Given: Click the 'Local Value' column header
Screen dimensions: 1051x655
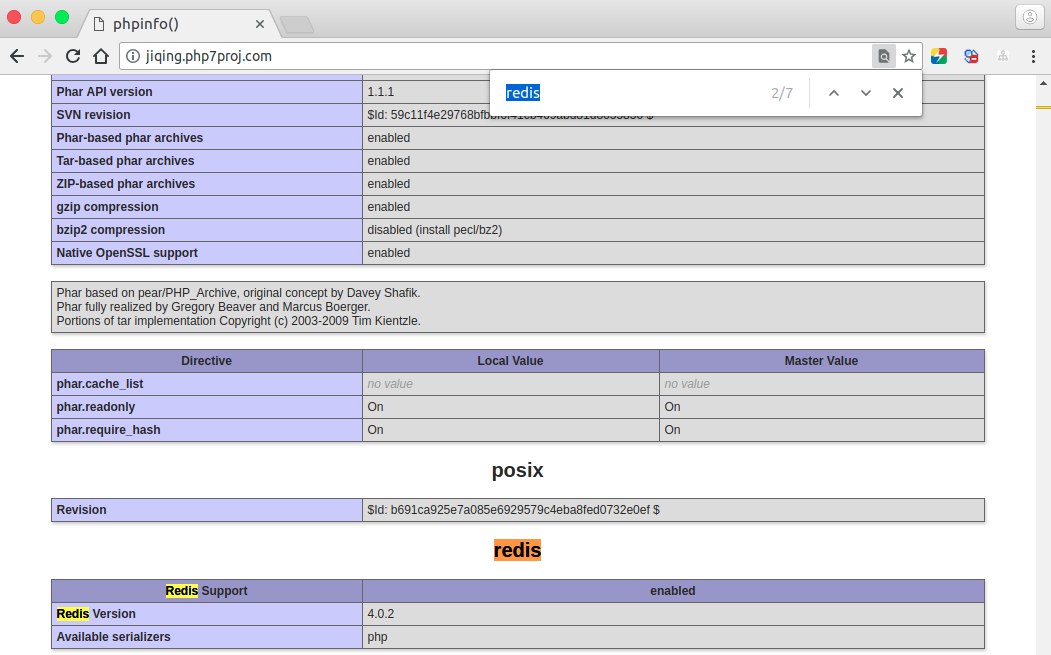Looking at the screenshot, I should 510,361.
